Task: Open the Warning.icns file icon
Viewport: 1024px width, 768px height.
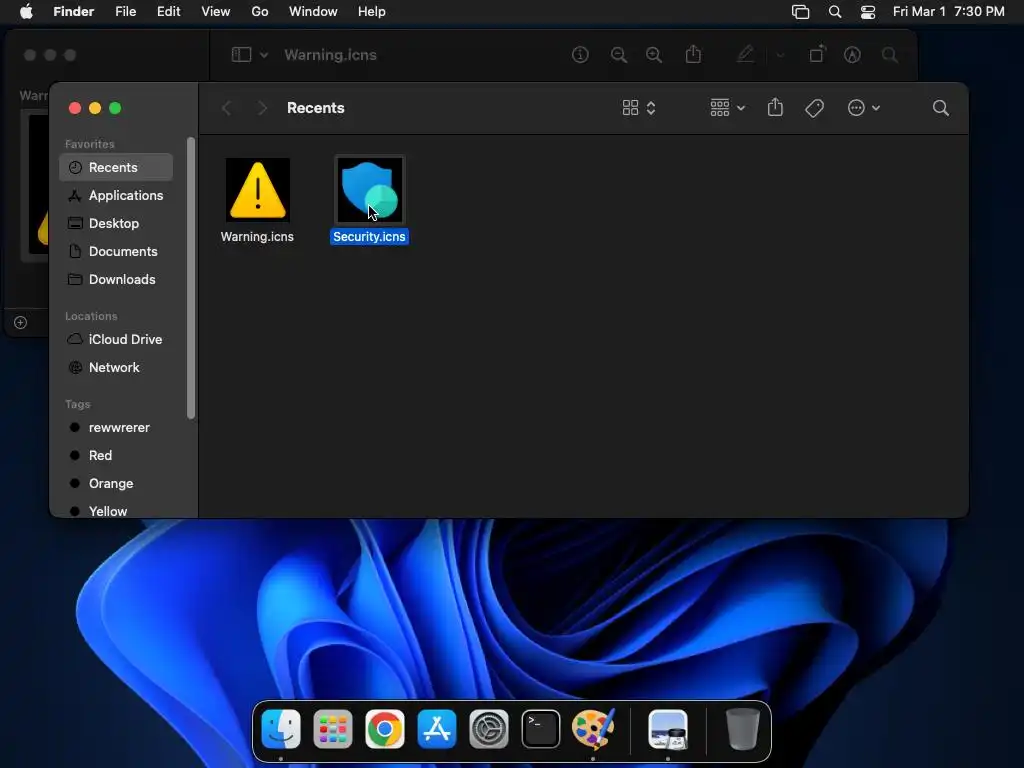Action: pos(257,190)
